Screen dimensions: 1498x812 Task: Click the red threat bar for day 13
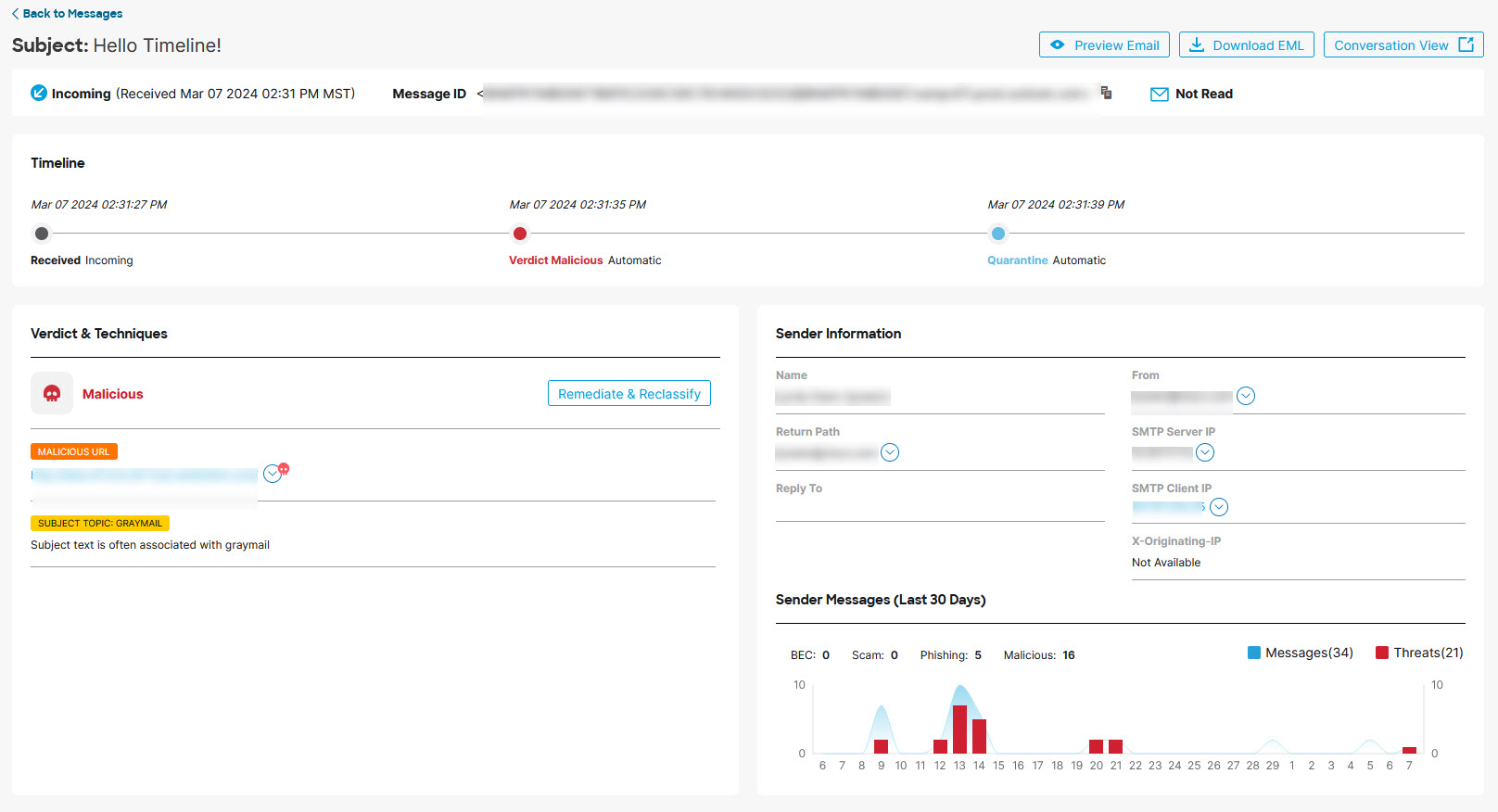959,730
